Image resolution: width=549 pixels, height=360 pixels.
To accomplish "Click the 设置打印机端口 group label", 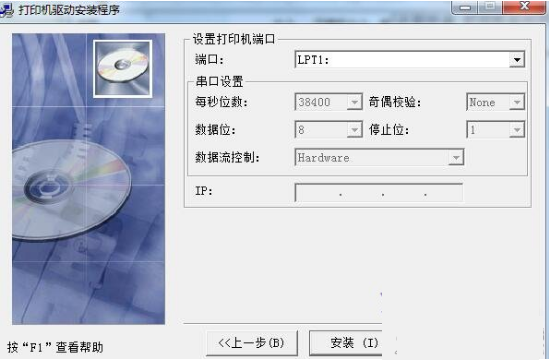I will (234, 39).
